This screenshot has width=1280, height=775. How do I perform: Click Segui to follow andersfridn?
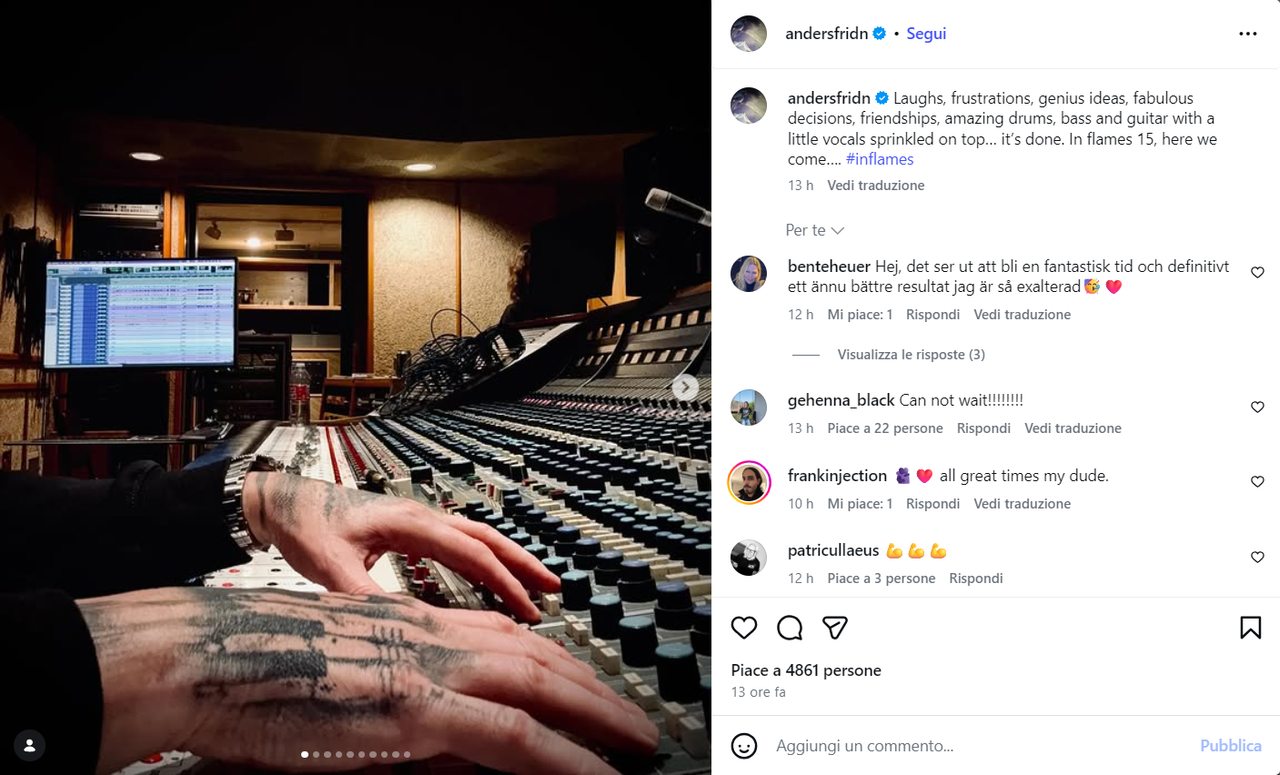tap(926, 34)
